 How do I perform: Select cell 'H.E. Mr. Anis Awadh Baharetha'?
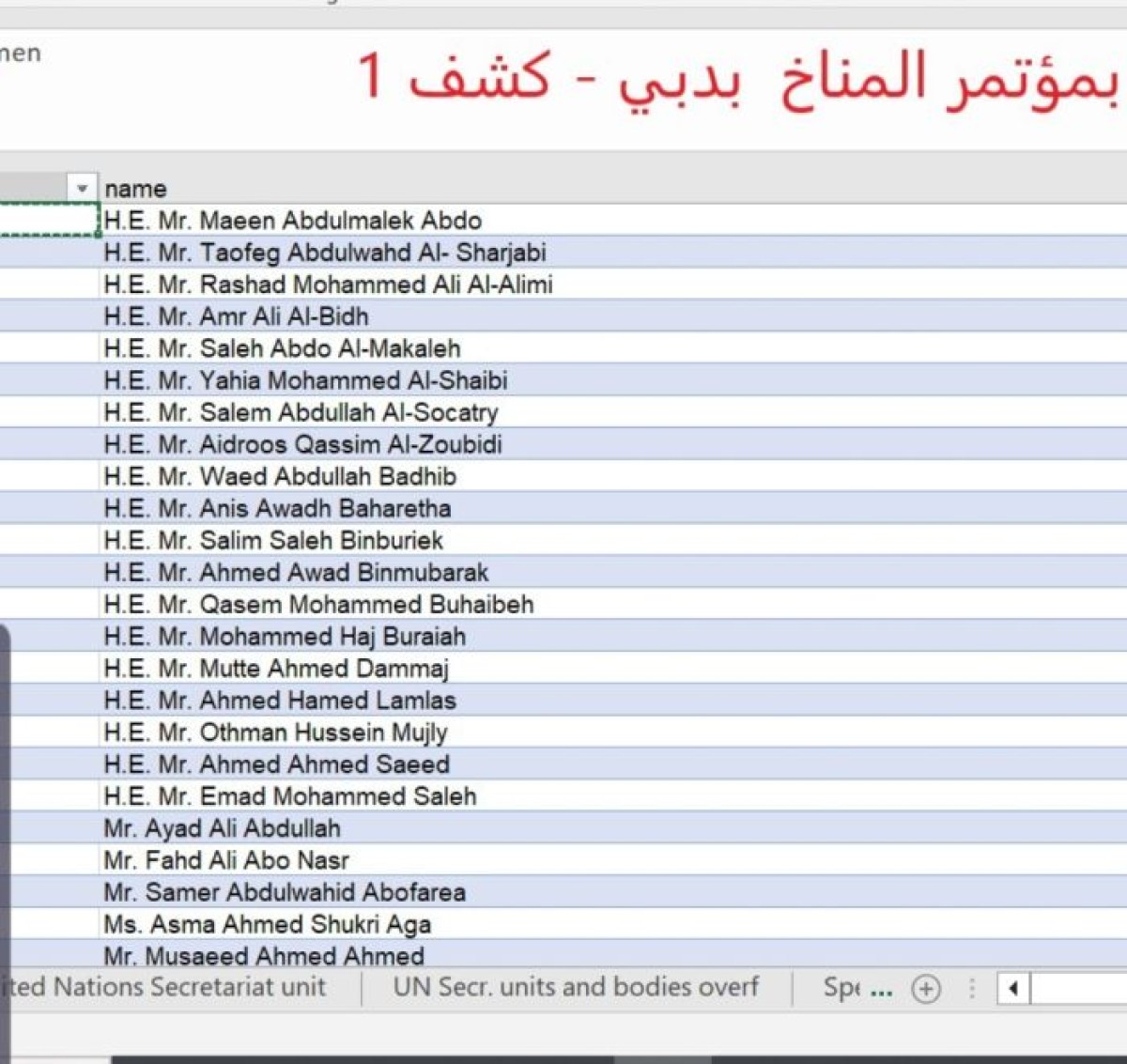click(612, 508)
